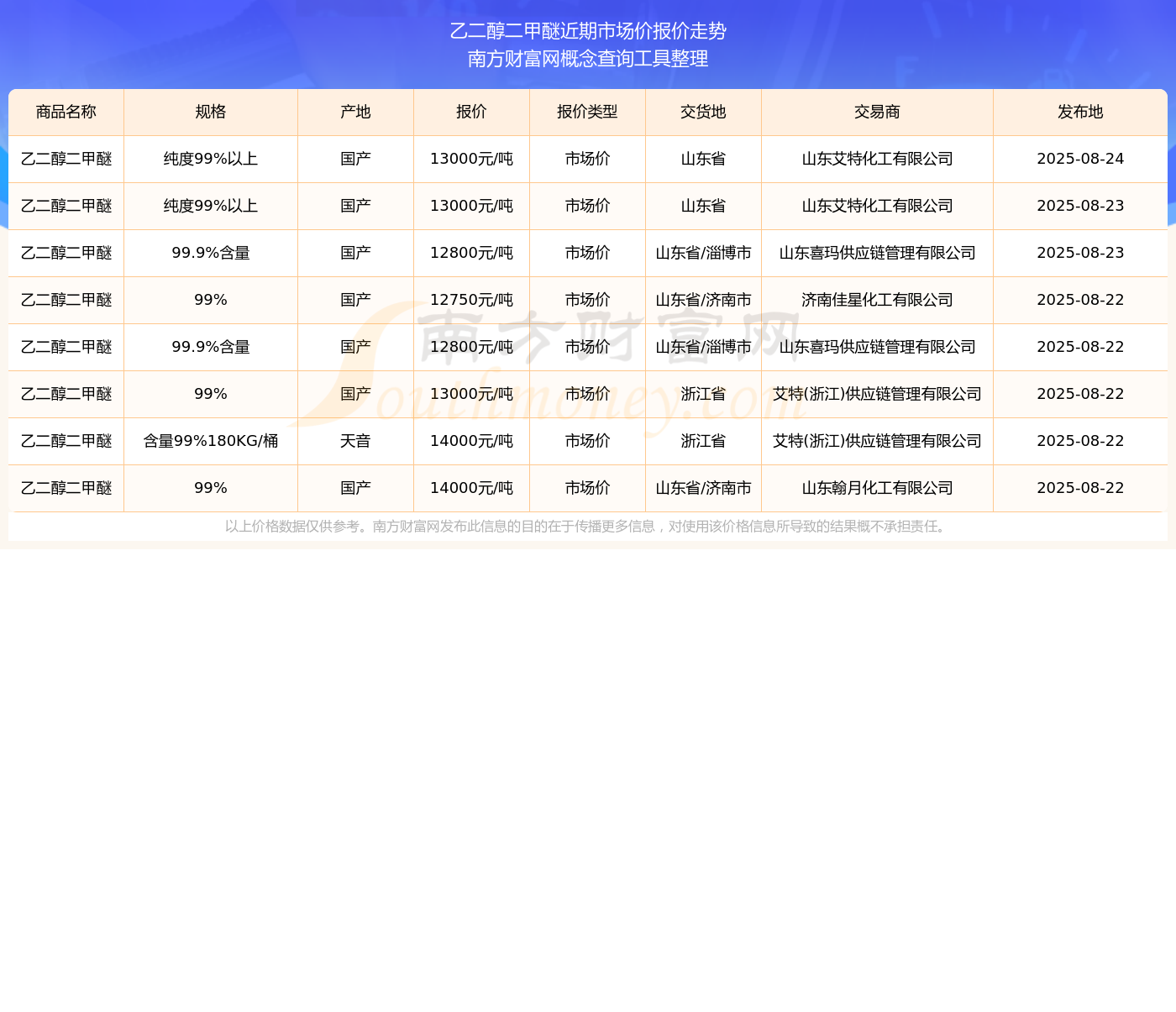Select the 12750元/吨 price cell
1176x1012 pixels.
(471, 300)
